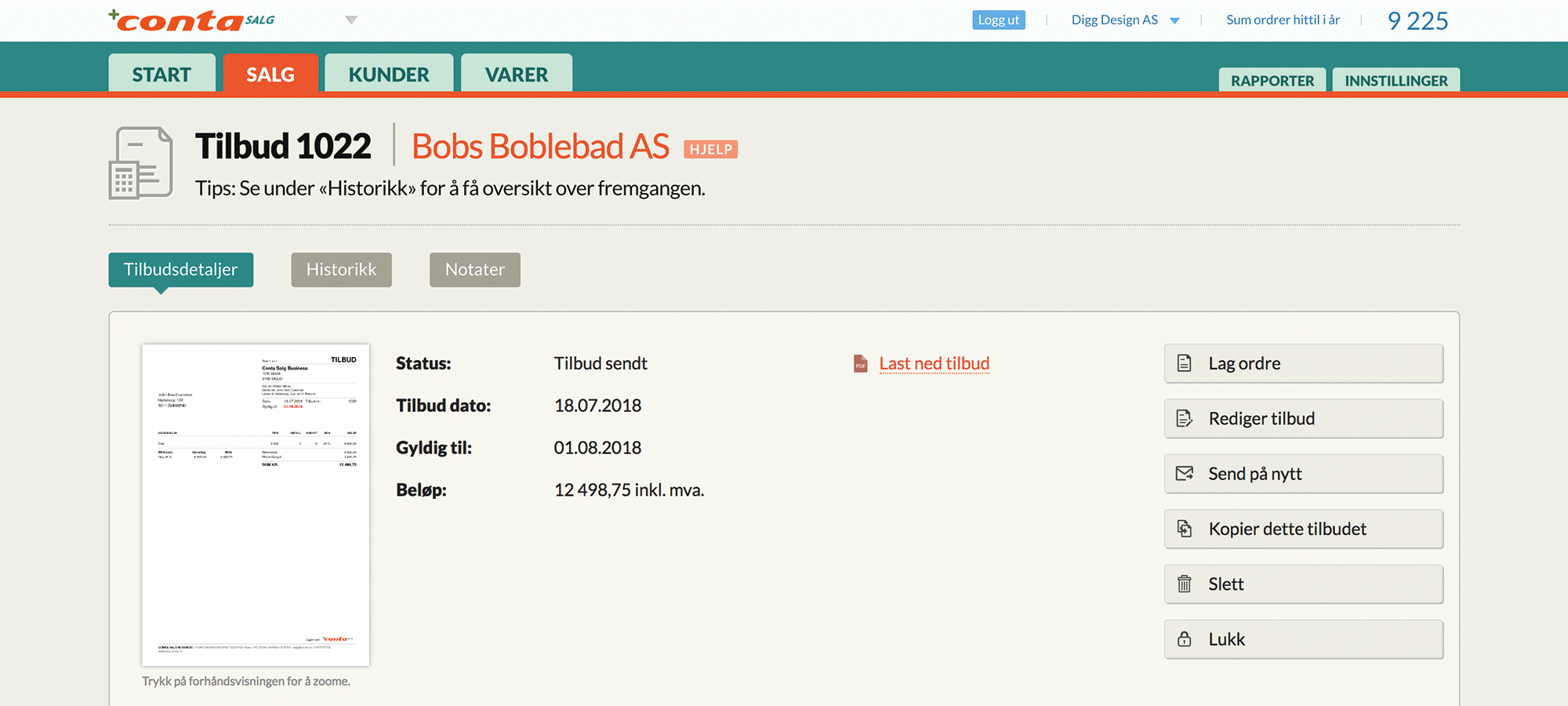This screenshot has height=706, width=1568.
Task: Click the document icon in Lag ordre
Action: coord(1185,363)
